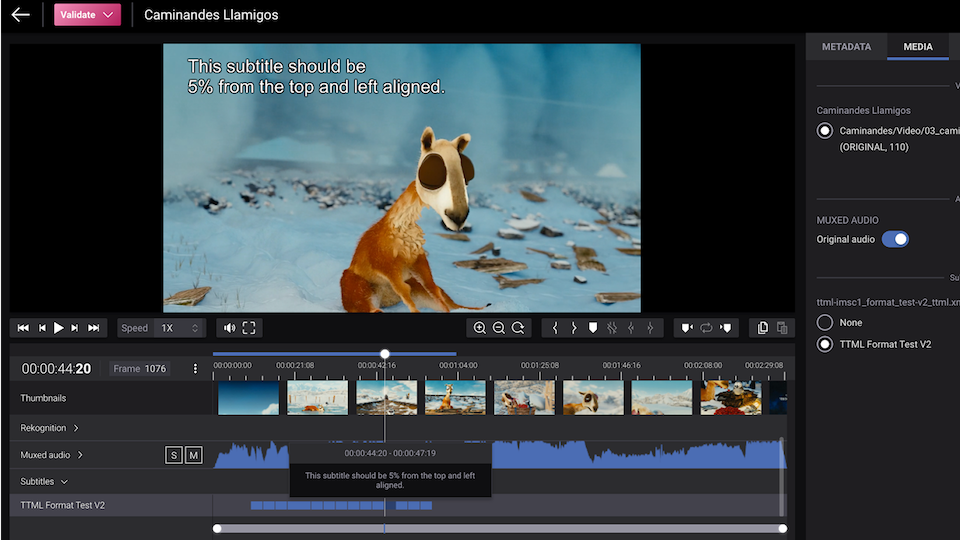The height and width of the screenshot is (540, 960).
Task: Jump to the end of the video
Action: click(94, 328)
